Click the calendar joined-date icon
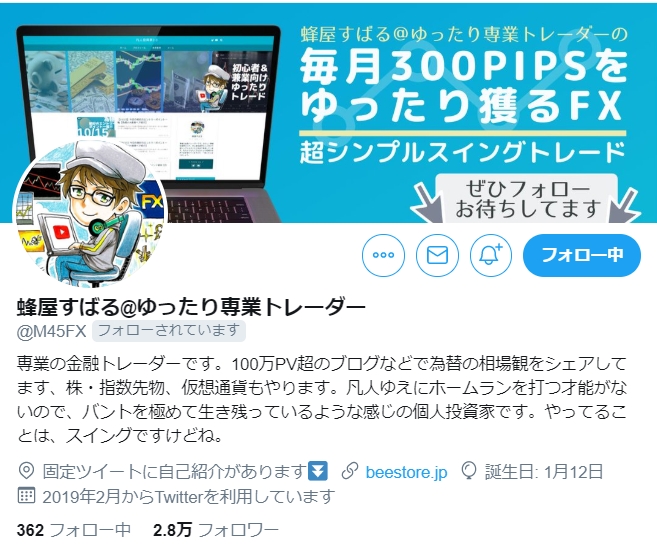This screenshot has width=657, height=544. pyautogui.click(x=26, y=495)
